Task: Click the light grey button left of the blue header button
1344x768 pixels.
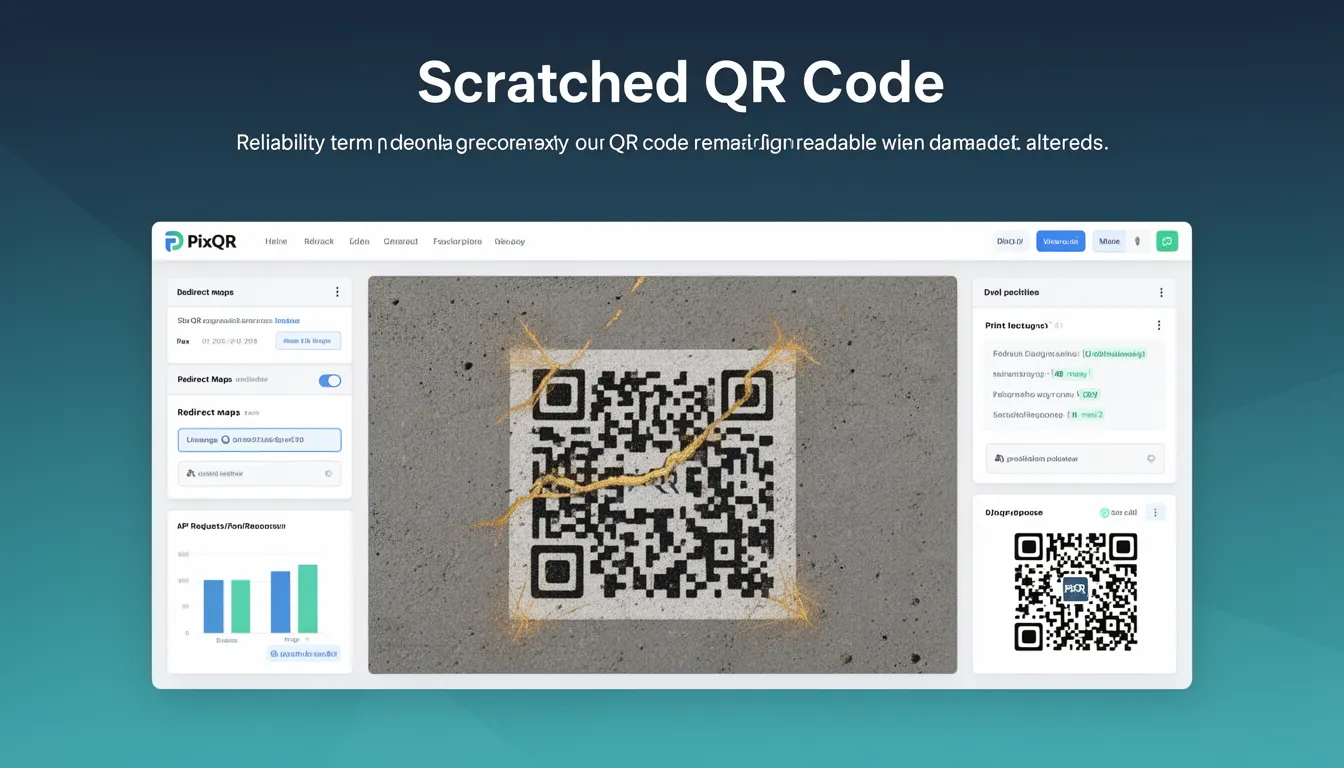Action: click(x=1010, y=241)
